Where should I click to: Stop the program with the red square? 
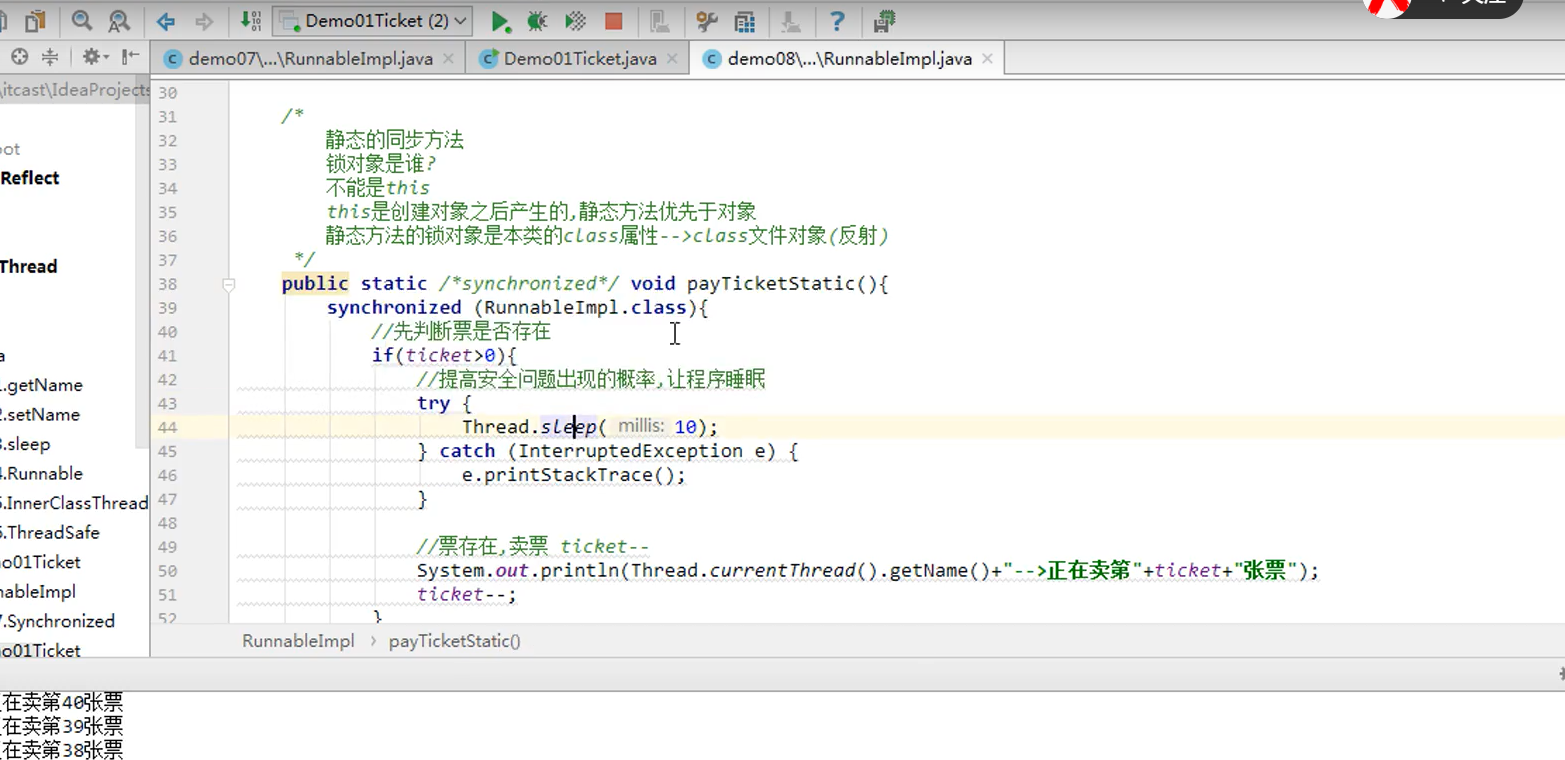613,20
